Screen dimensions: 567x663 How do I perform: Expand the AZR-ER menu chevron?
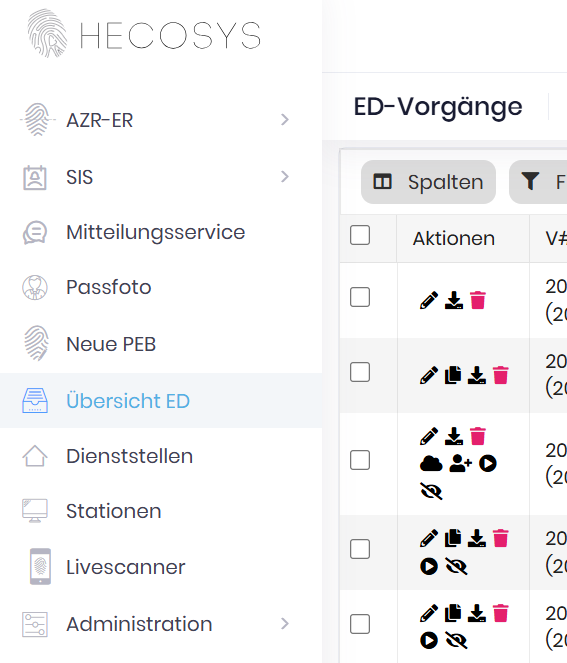point(285,120)
